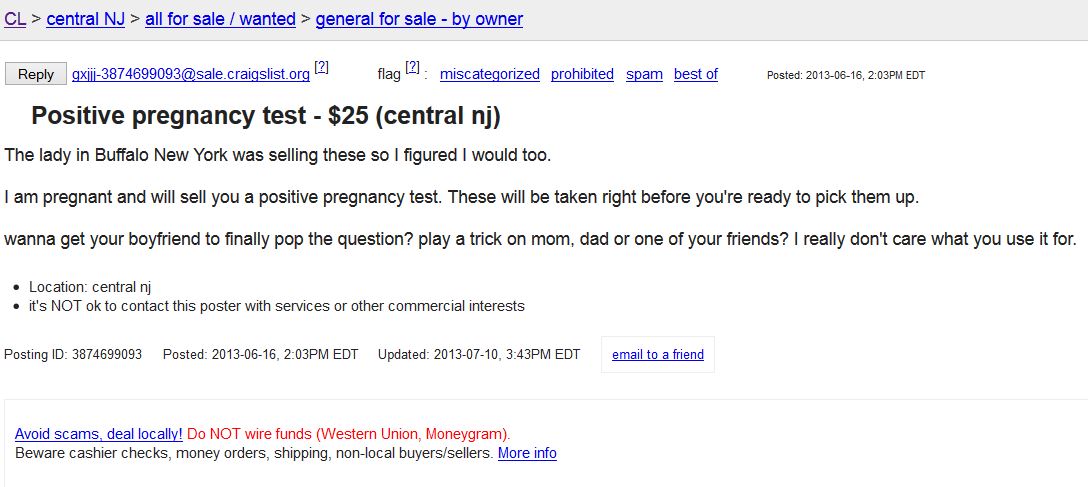Flag the post as miscategorized
The image size is (1088, 487).
(489, 74)
